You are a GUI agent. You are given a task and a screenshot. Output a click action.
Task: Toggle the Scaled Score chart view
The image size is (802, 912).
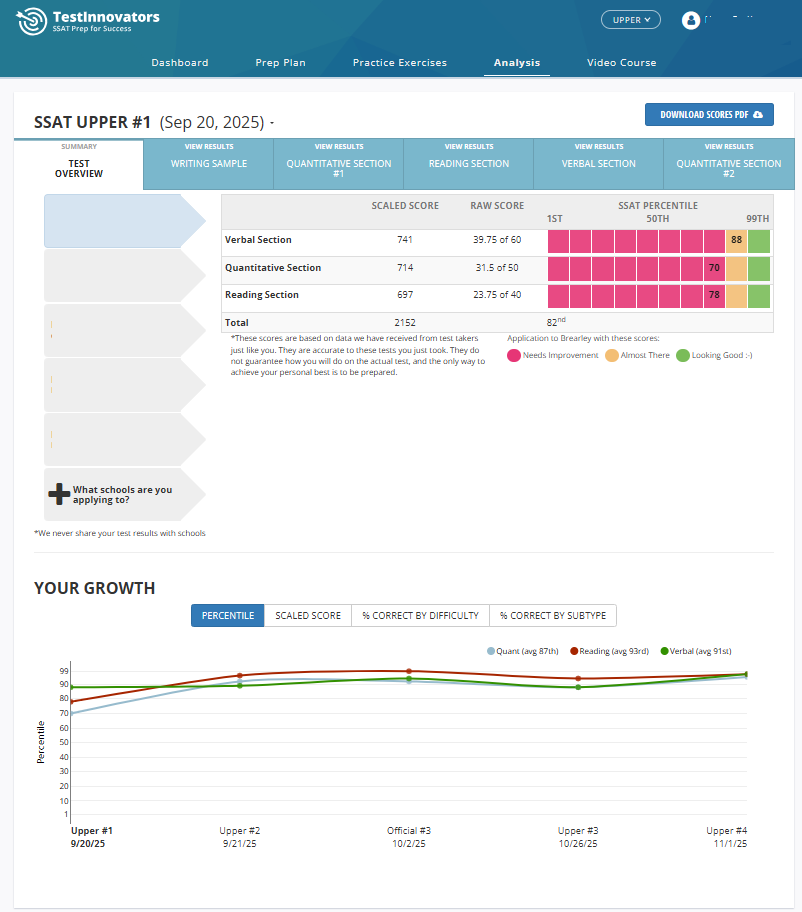coord(308,615)
